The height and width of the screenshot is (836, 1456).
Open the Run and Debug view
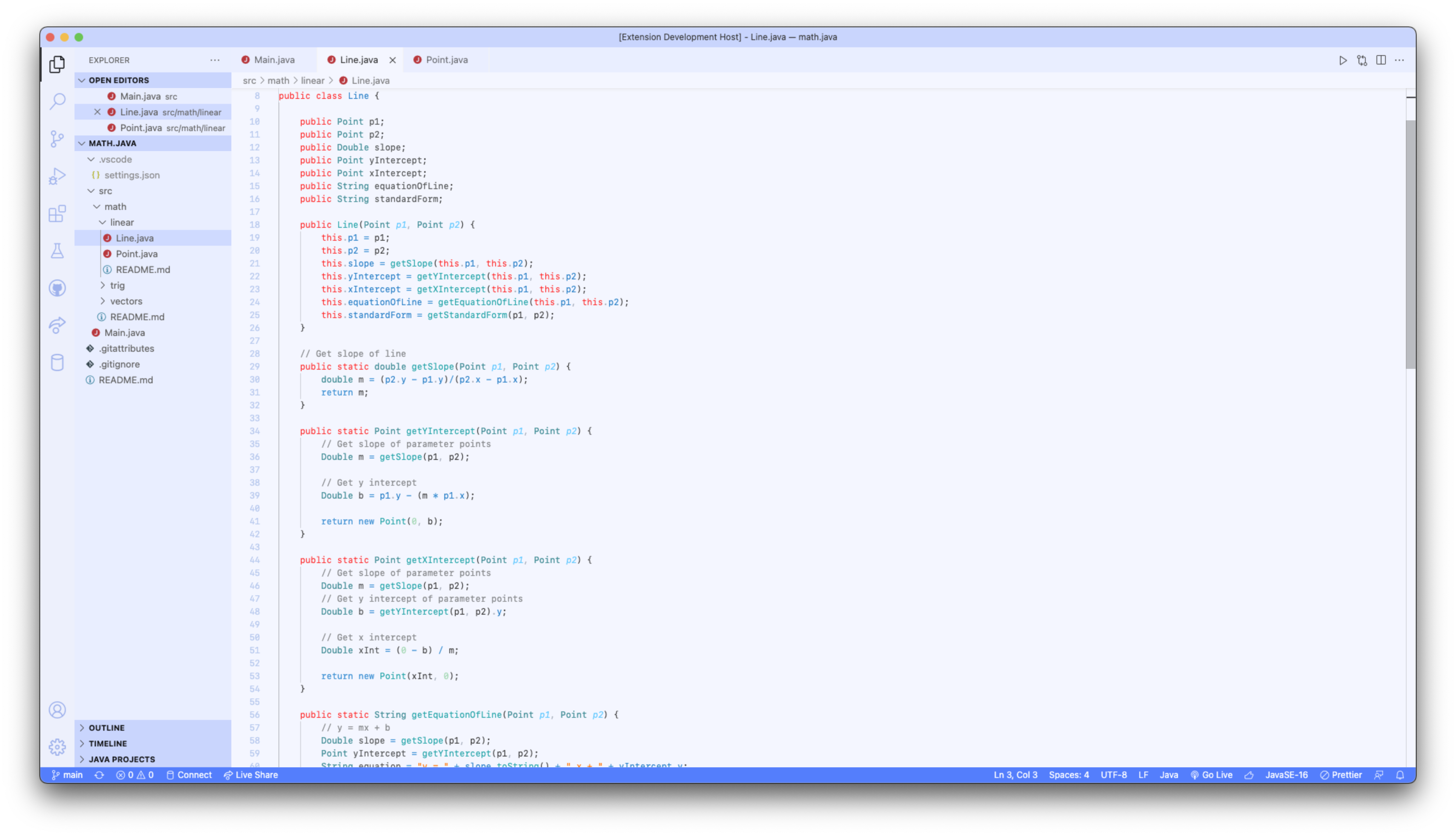pyautogui.click(x=57, y=176)
